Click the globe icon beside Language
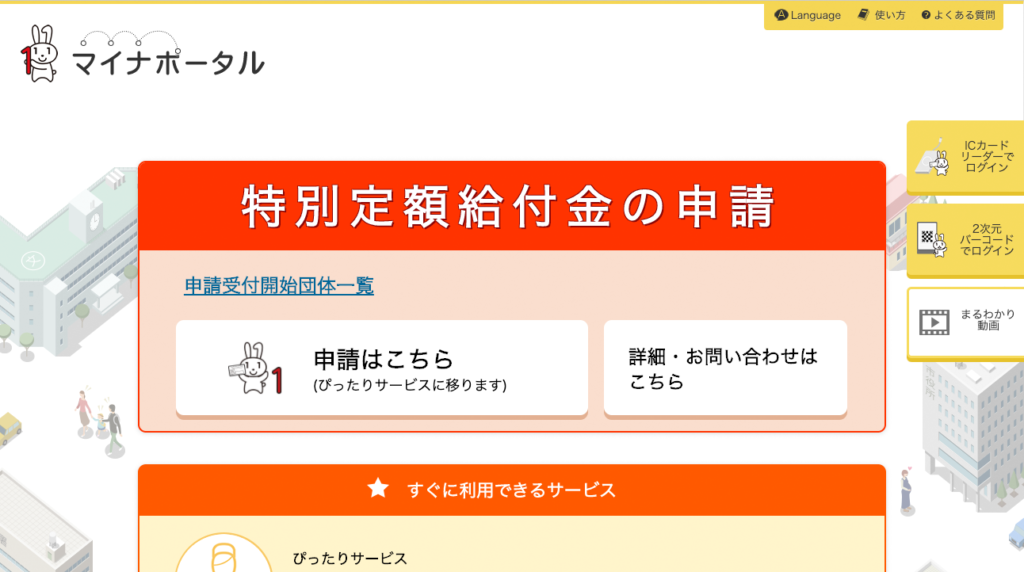This screenshot has width=1024, height=572. [781, 14]
